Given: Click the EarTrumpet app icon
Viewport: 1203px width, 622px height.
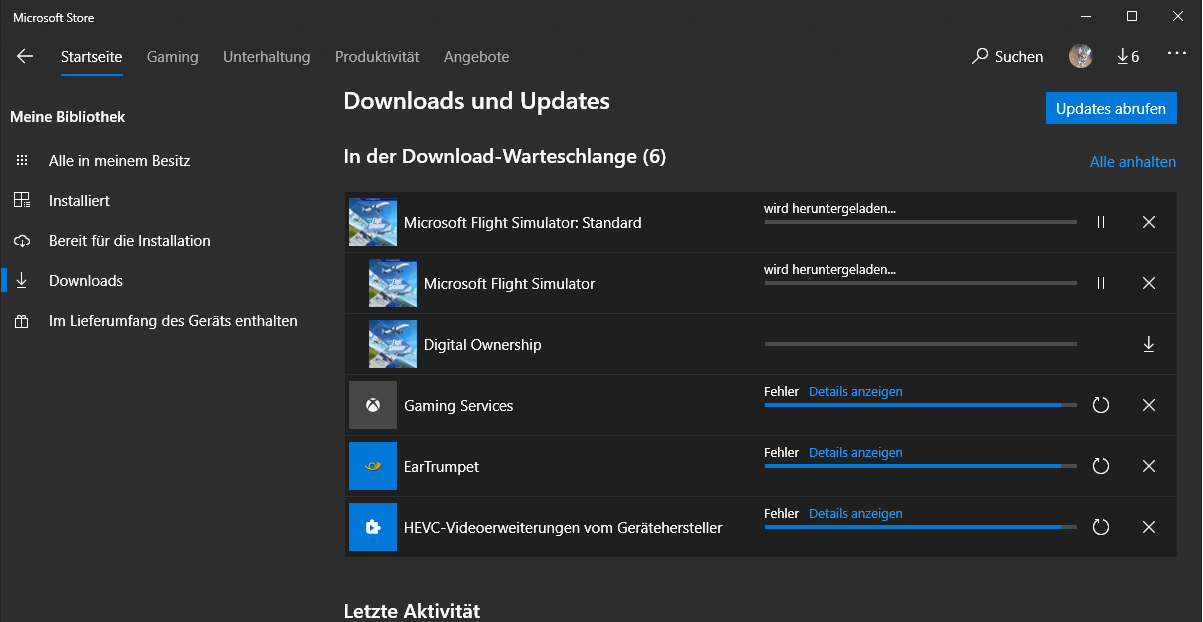Looking at the screenshot, I should click(x=373, y=466).
